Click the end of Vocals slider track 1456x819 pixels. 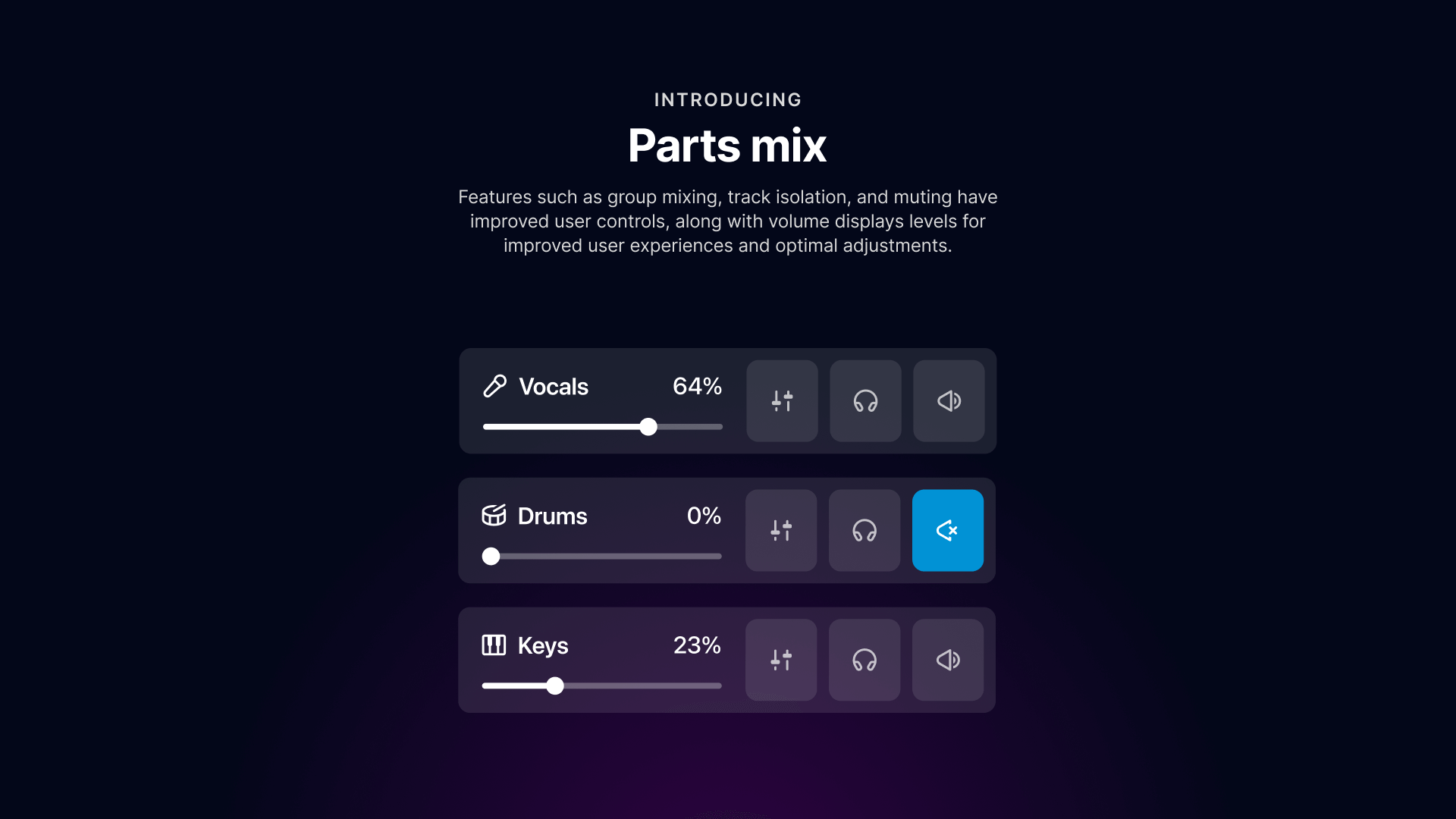[x=719, y=427]
